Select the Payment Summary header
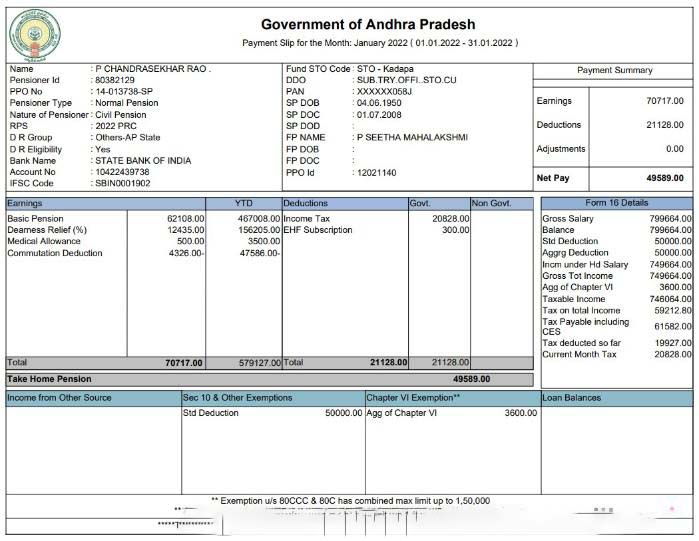 pos(614,70)
